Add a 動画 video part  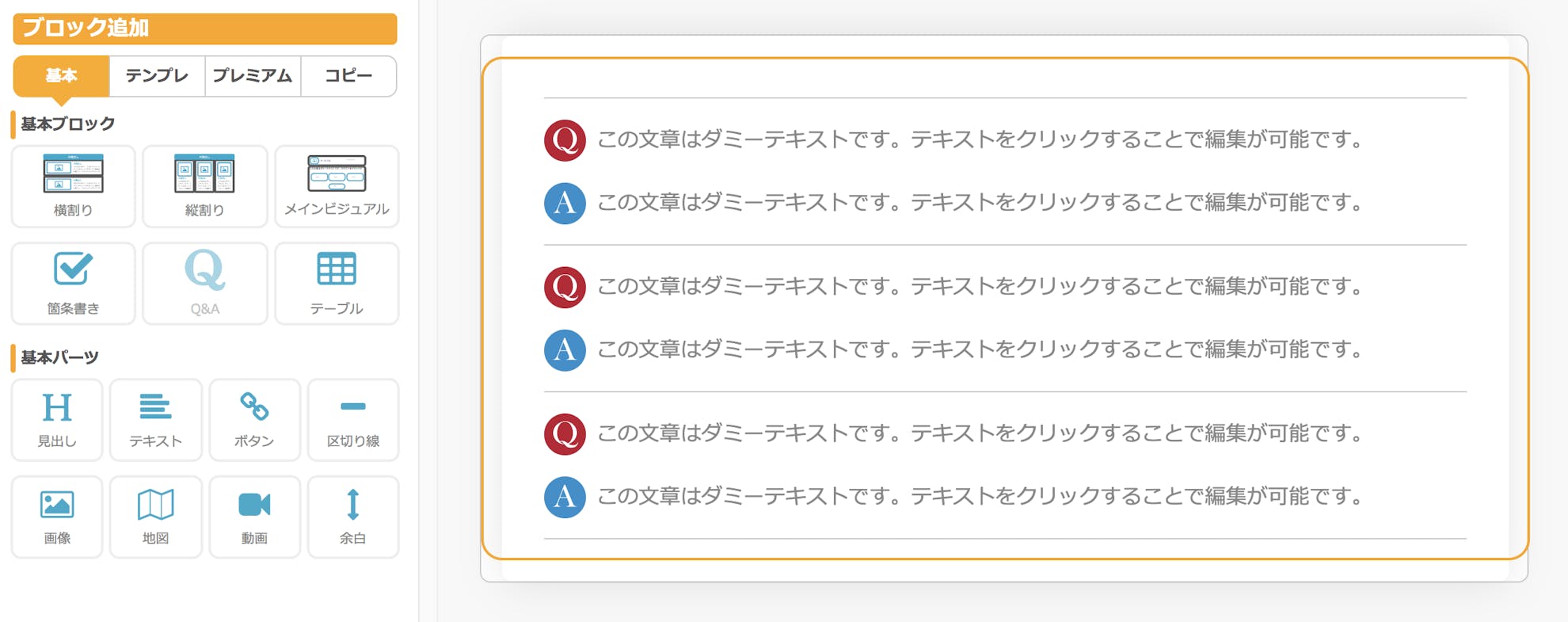254,517
